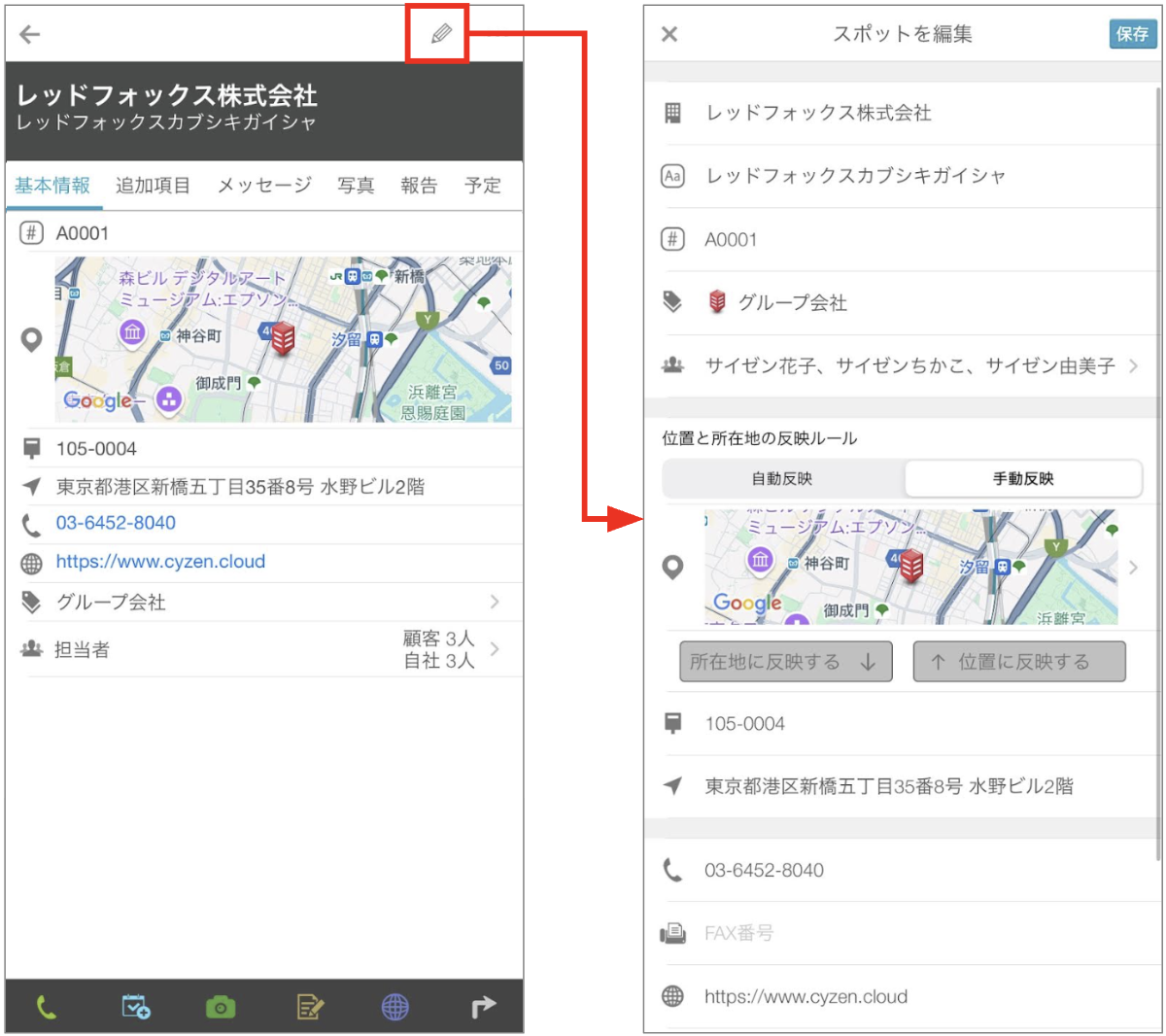The image size is (1166, 1036).
Task: Tap the people icon beside 担当者
Action: (32, 648)
